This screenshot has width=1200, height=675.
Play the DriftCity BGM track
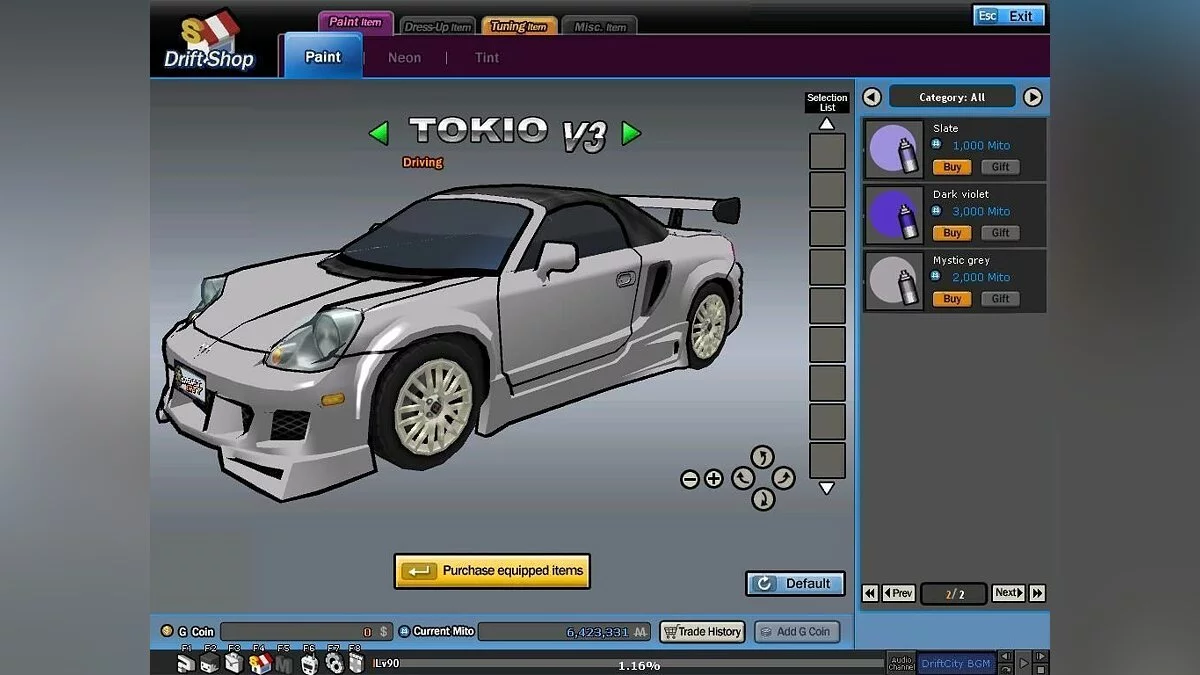pos(1024,663)
